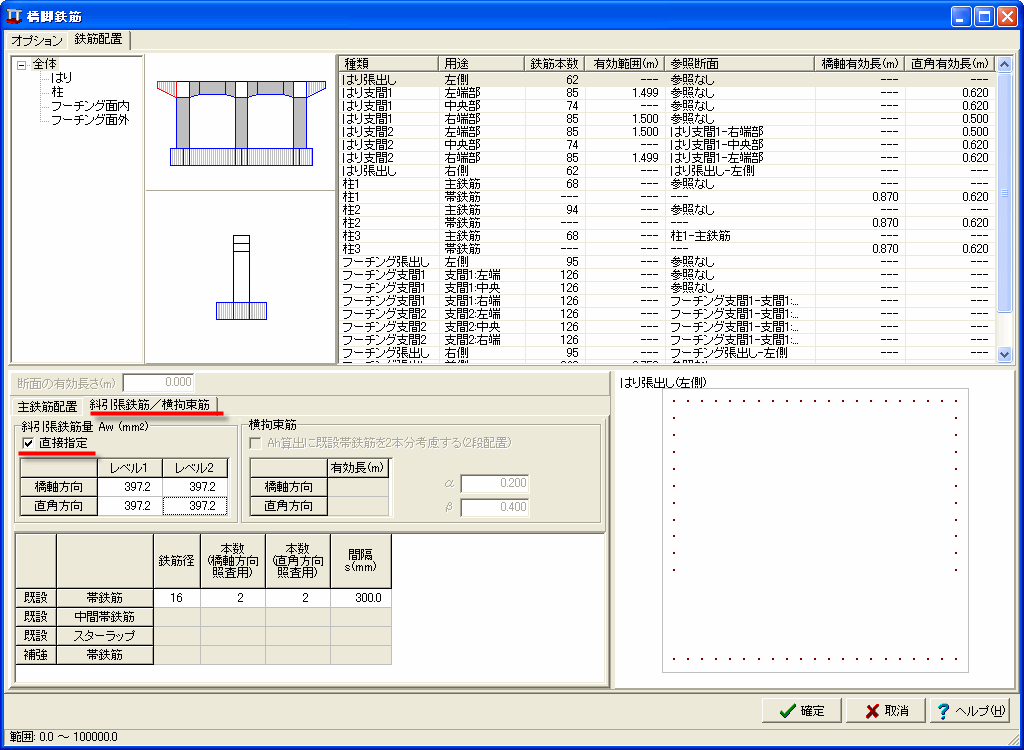Image resolution: width=1024 pixels, height=750 pixels.
Task: Select the 柱2 主鉄筋 row
Action: (x=460, y=210)
